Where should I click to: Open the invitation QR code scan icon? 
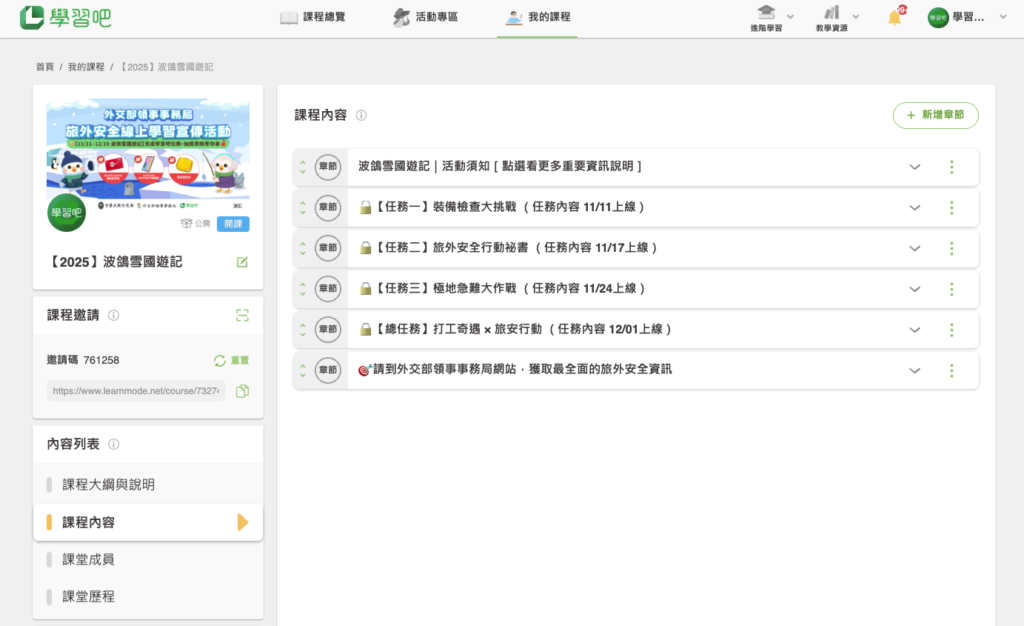click(x=242, y=315)
